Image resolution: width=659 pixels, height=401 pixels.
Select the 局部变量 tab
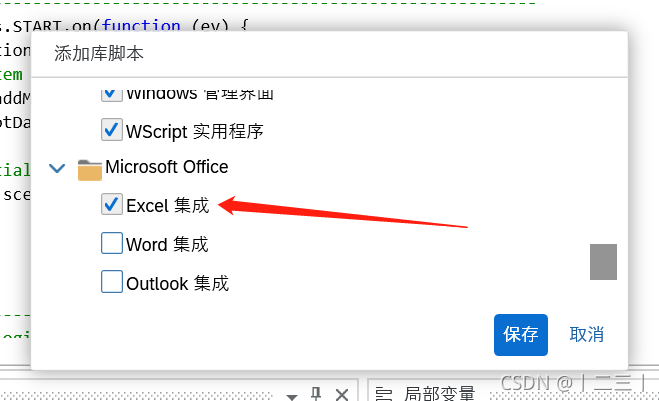click(x=439, y=393)
